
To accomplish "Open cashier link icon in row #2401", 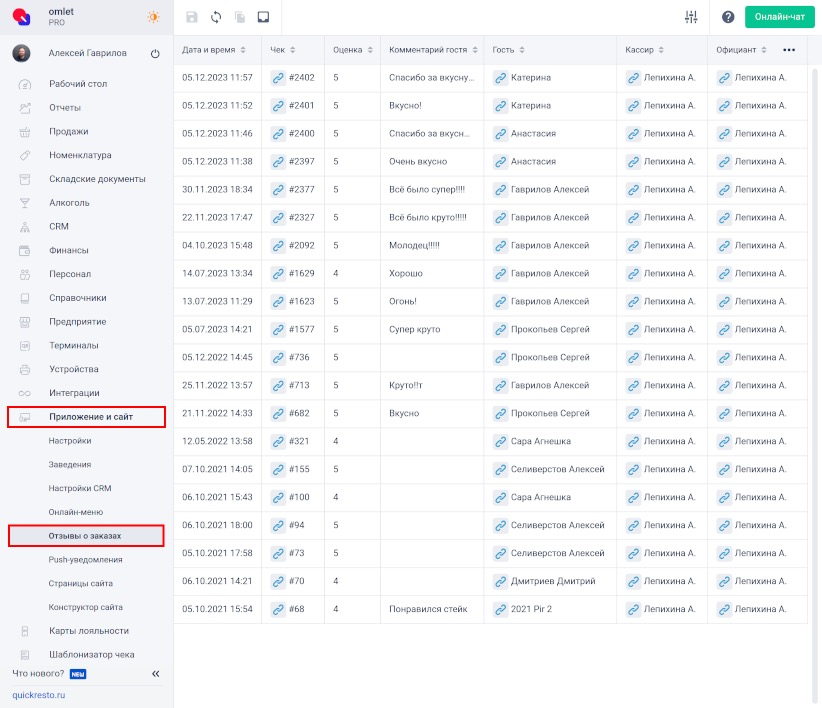I will click(633, 106).
